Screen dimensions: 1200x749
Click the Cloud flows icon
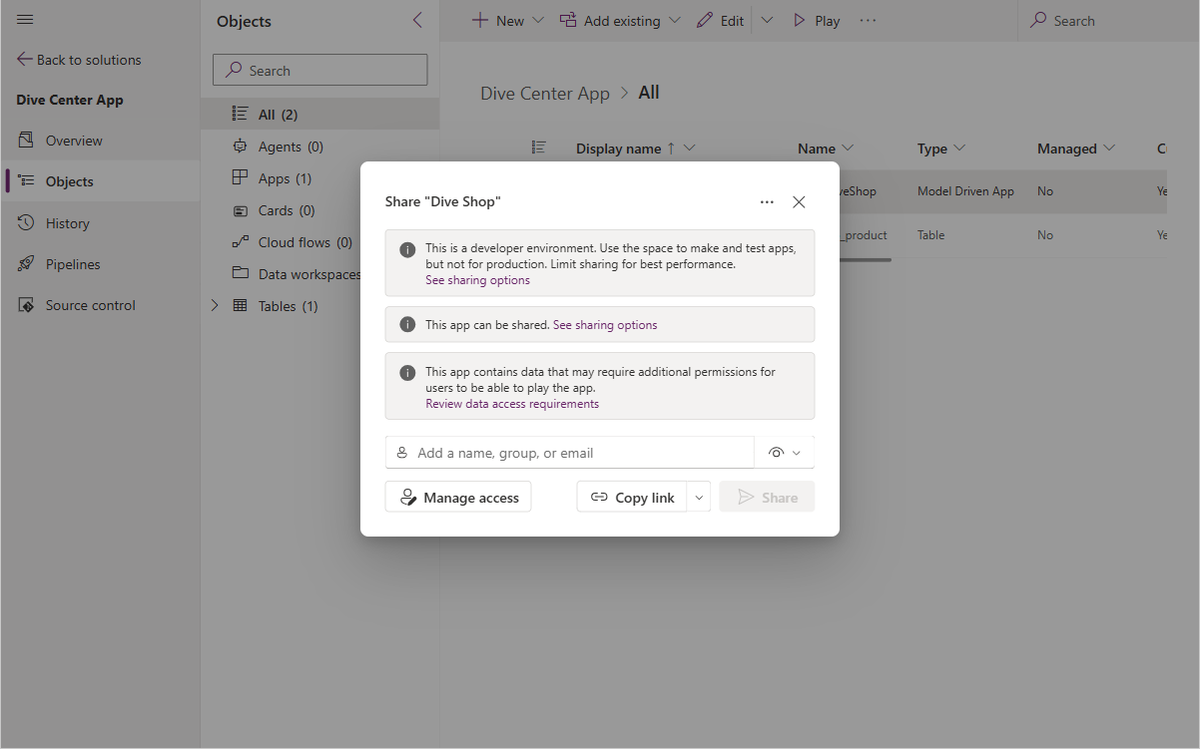click(x=240, y=242)
